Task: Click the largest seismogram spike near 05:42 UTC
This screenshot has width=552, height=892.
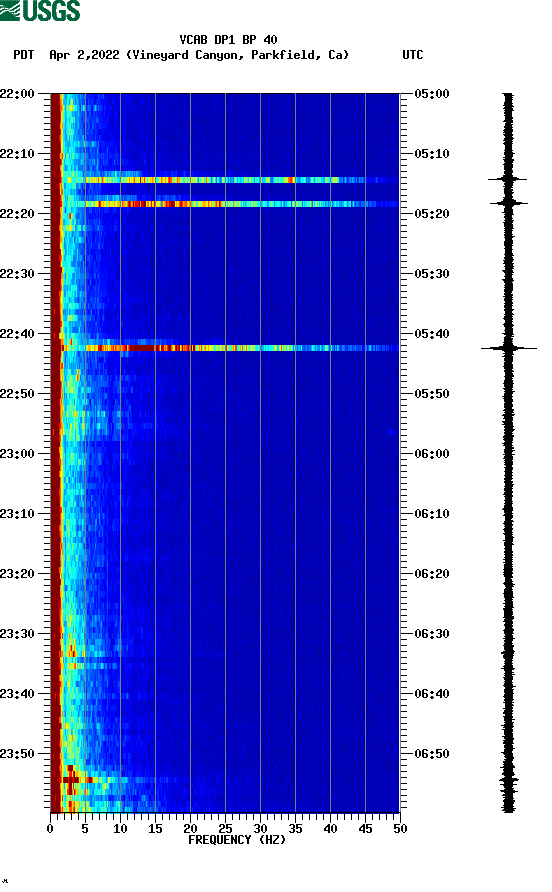Action: (x=509, y=348)
